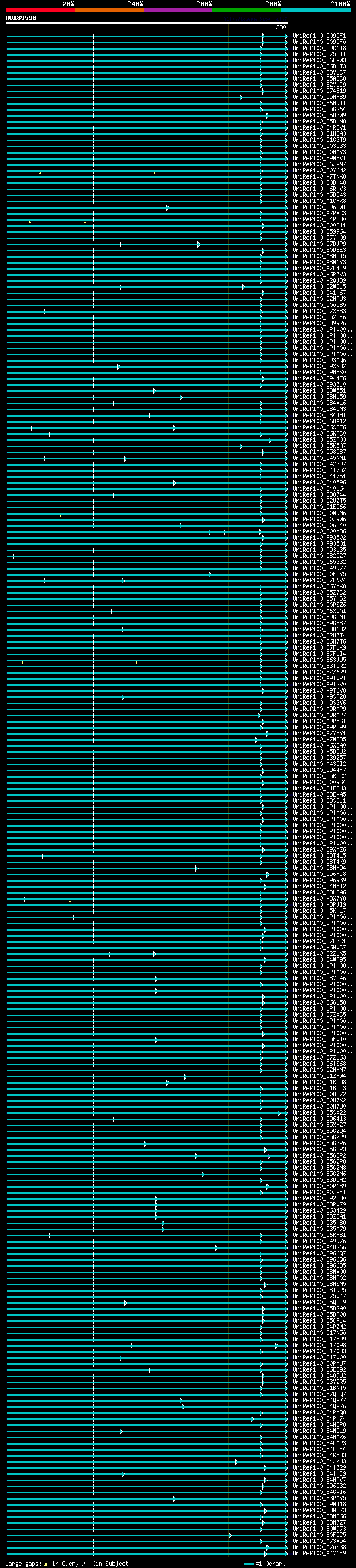Click the UniRef100_Q00811 row label
The image size is (356, 1568).
click(x=319, y=226)
